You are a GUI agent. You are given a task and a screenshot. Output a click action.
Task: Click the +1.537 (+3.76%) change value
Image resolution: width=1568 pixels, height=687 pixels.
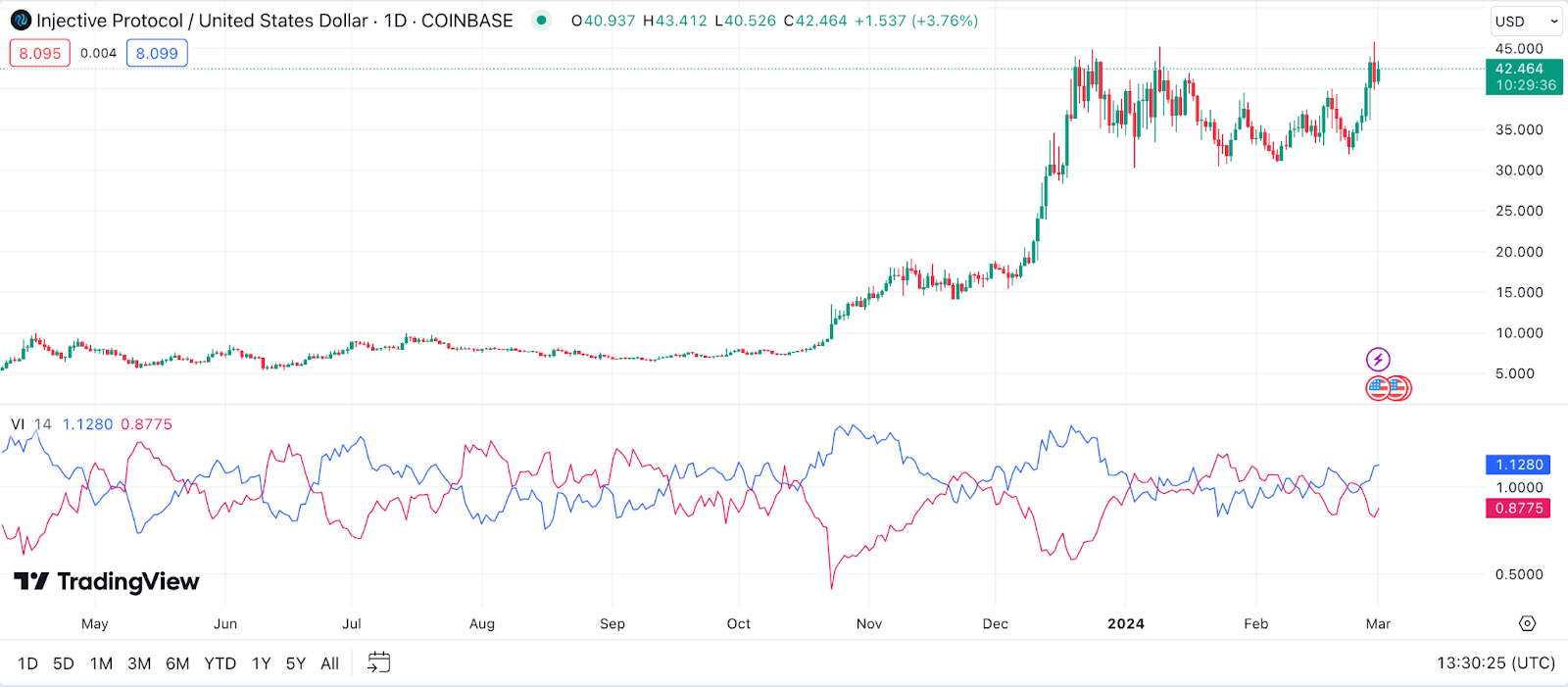point(916,21)
